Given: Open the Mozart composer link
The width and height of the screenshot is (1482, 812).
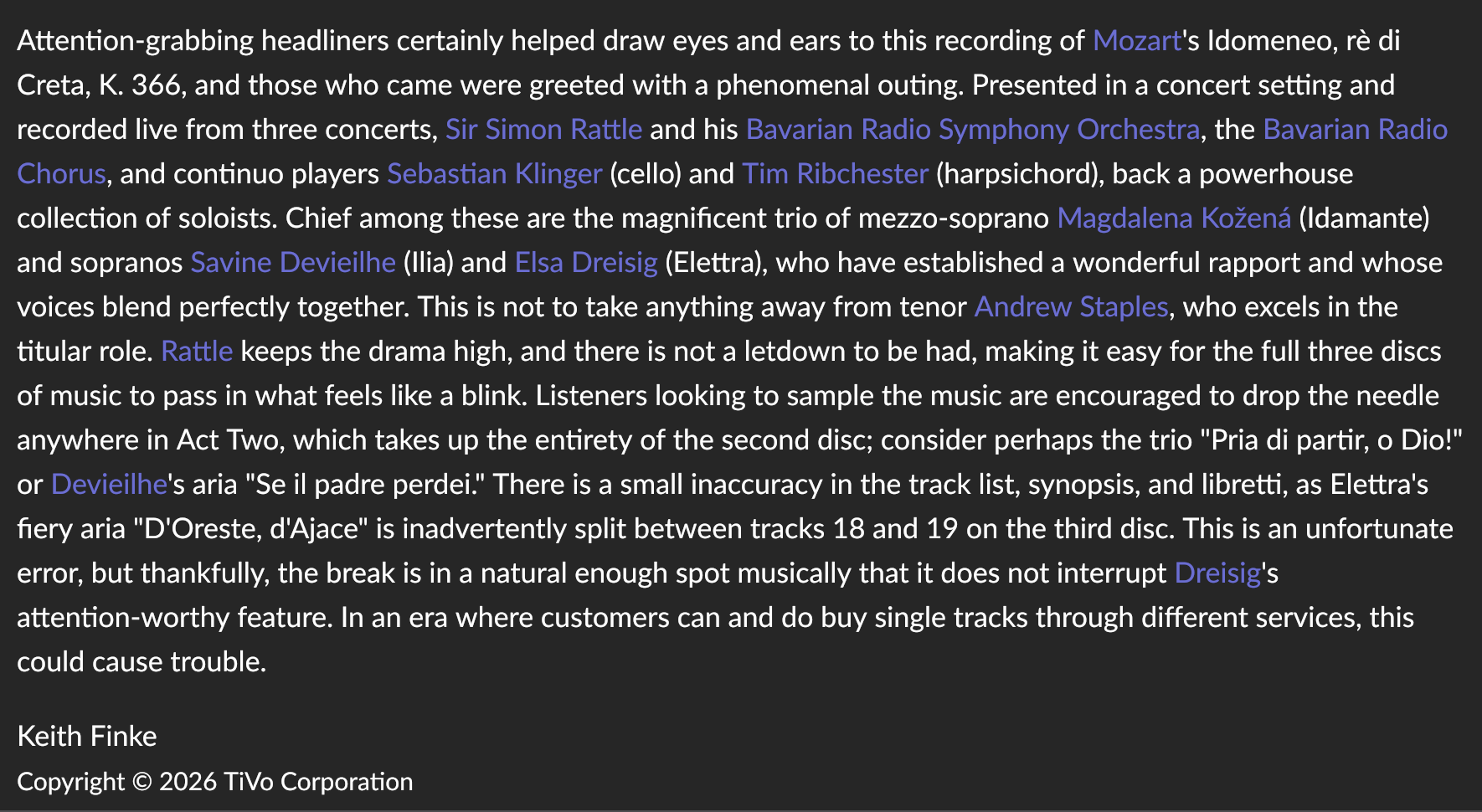Looking at the screenshot, I should (1136, 41).
